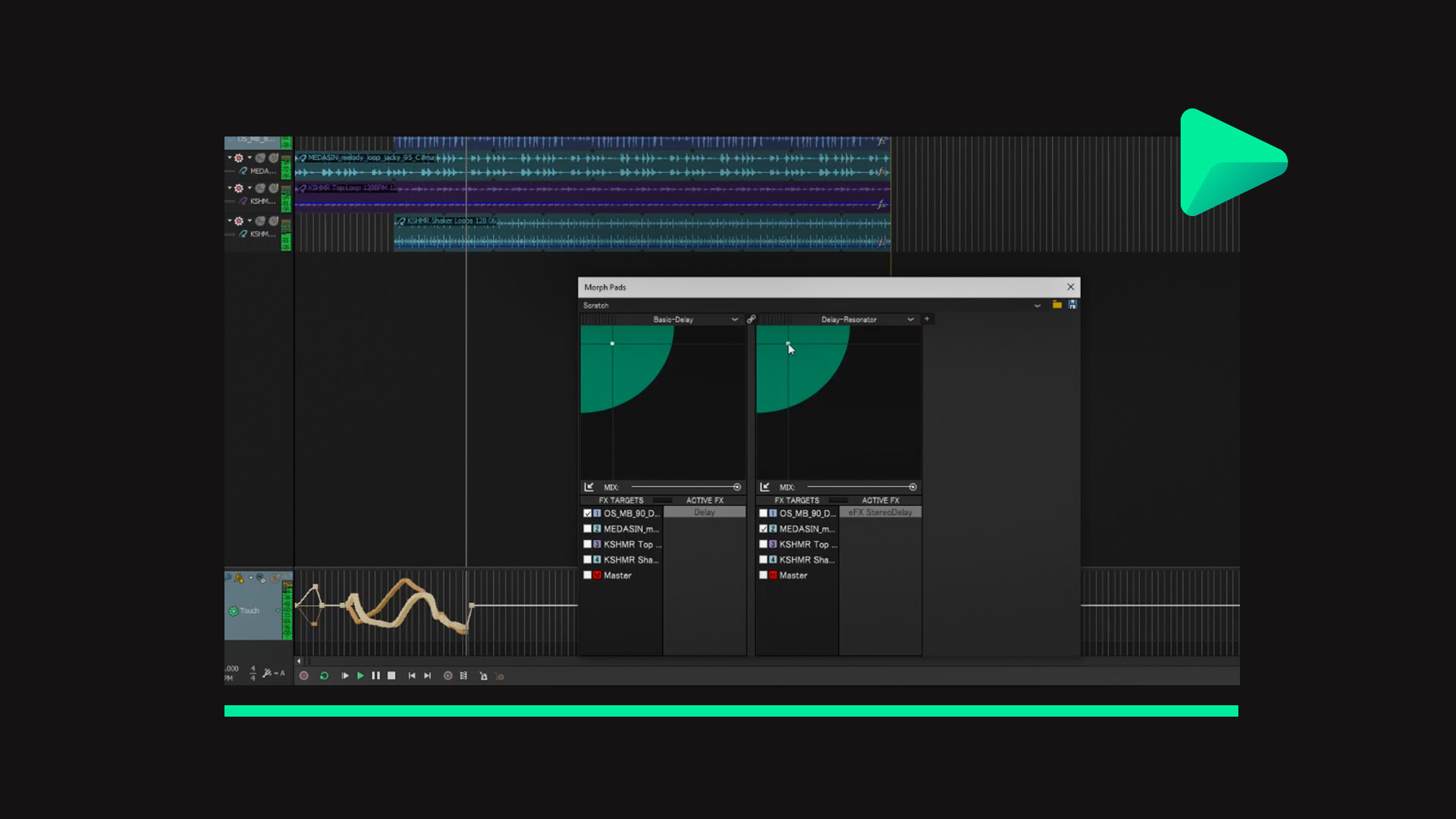Click the green Play button

(360, 676)
